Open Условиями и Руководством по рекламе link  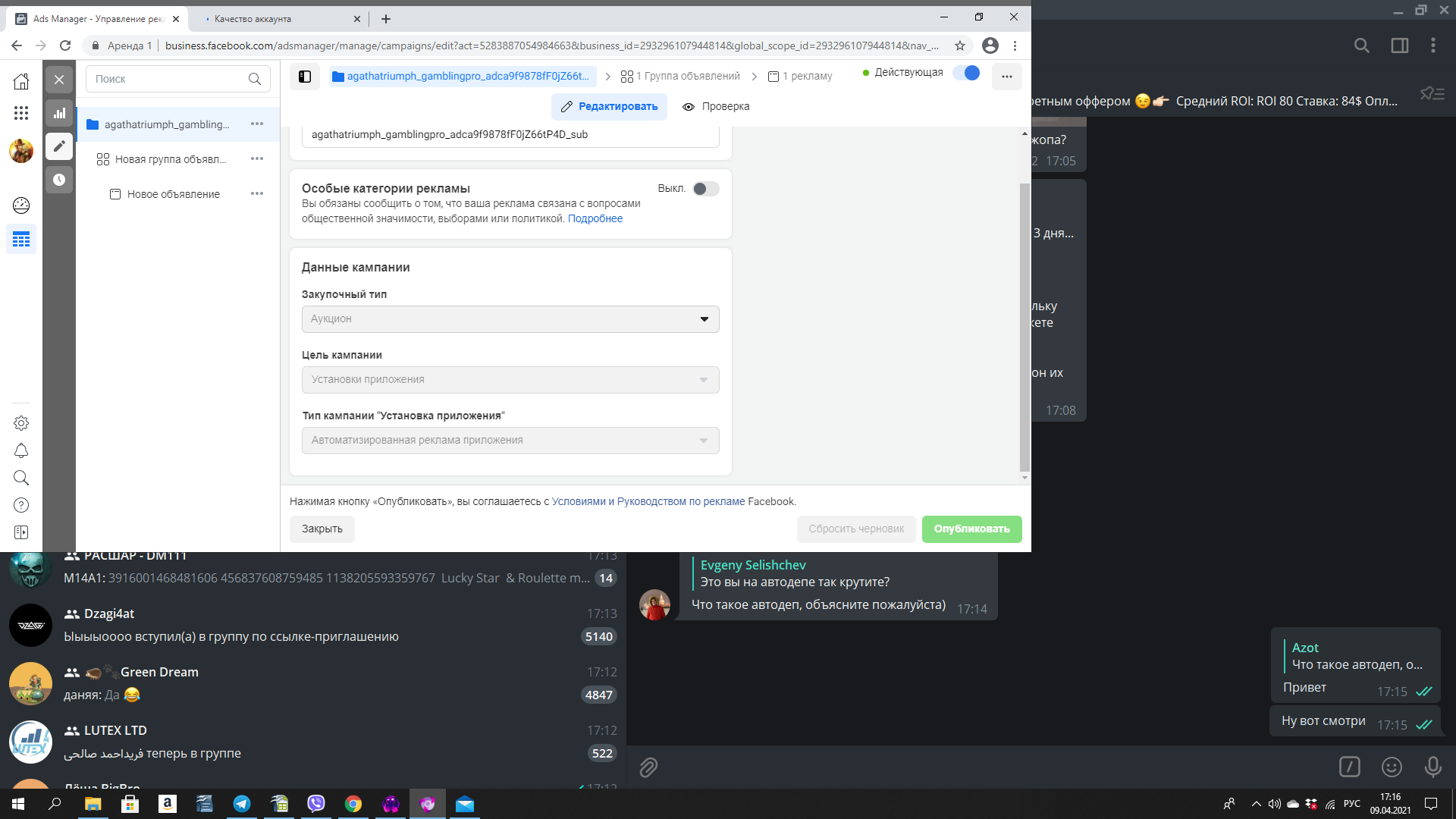[648, 501]
